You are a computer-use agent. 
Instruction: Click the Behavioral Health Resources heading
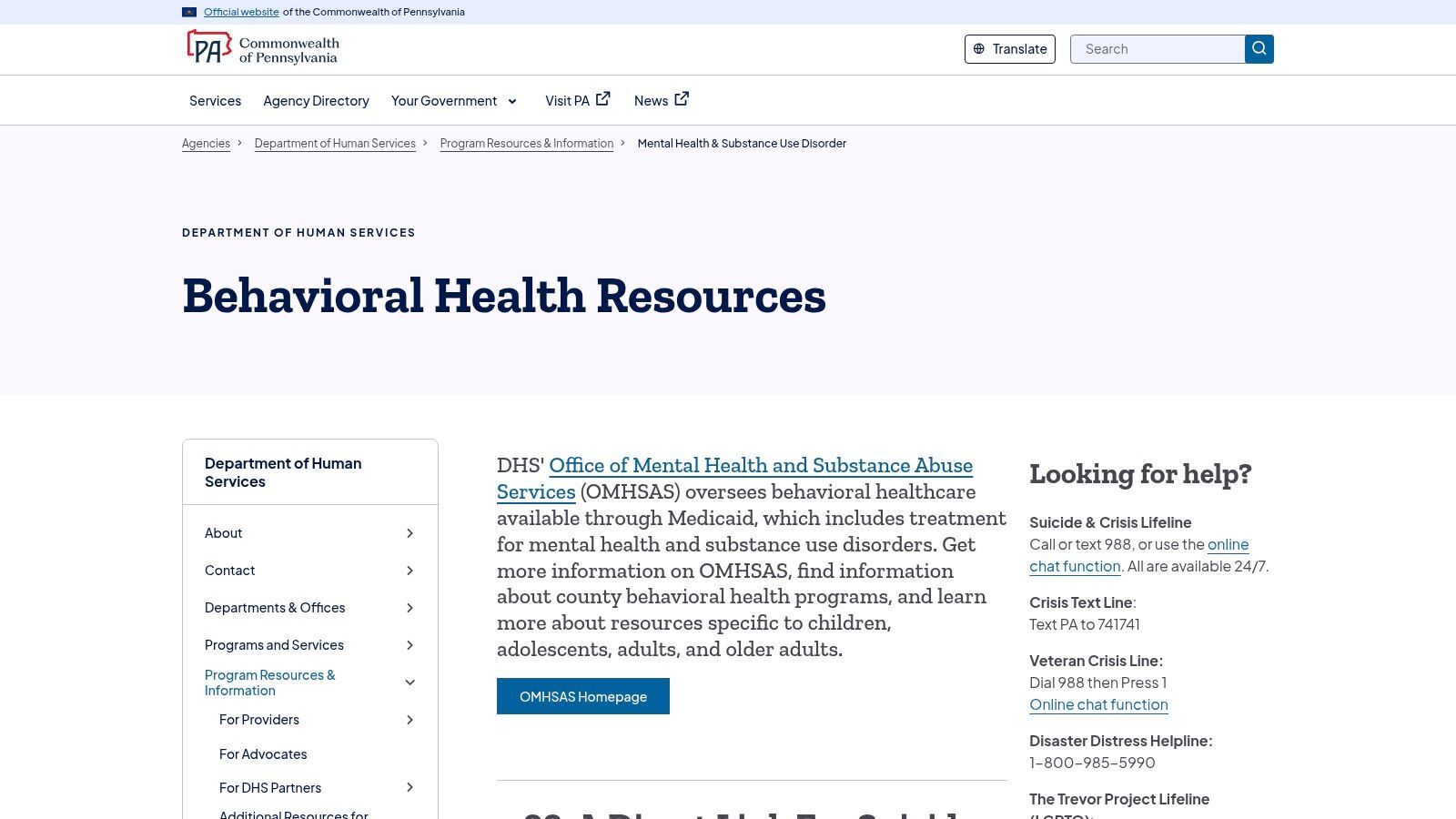point(504,296)
